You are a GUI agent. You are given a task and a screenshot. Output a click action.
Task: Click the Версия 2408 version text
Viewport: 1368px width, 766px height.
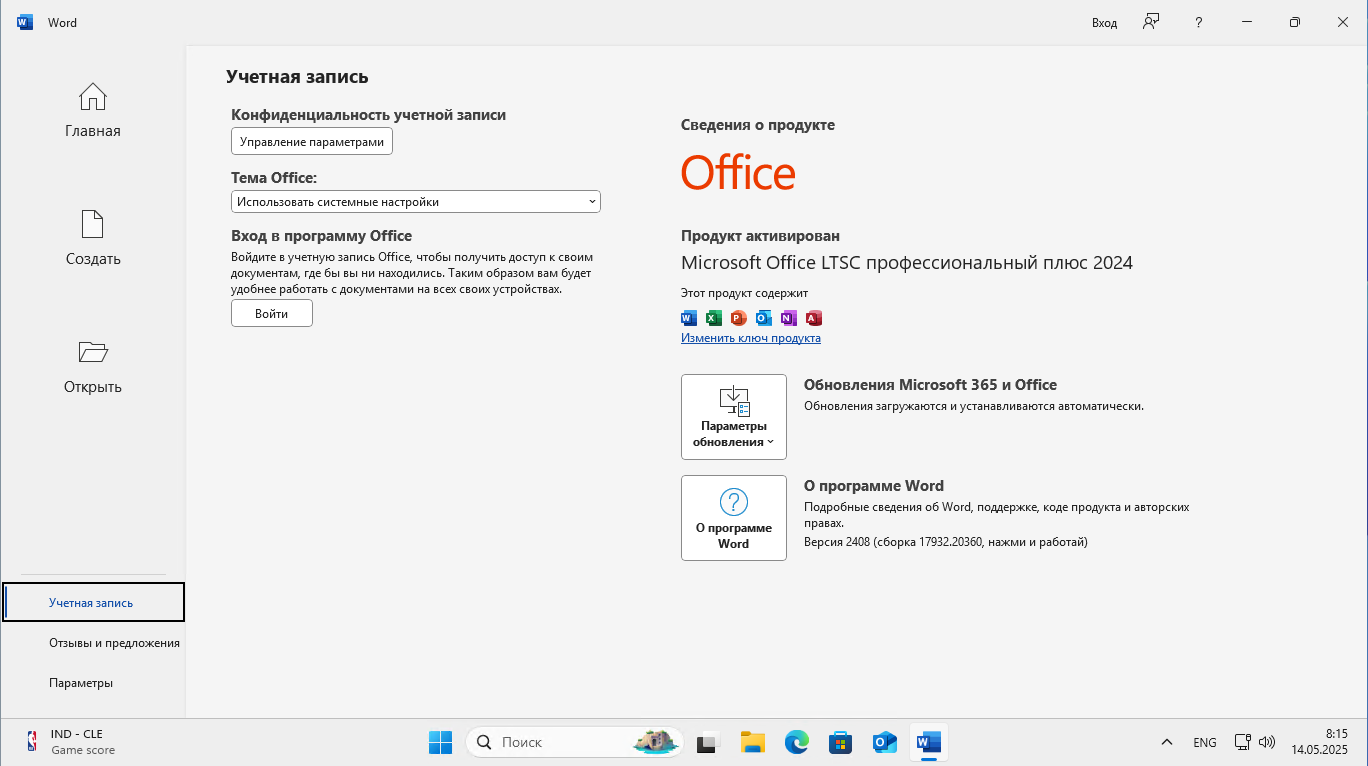(946, 542)
